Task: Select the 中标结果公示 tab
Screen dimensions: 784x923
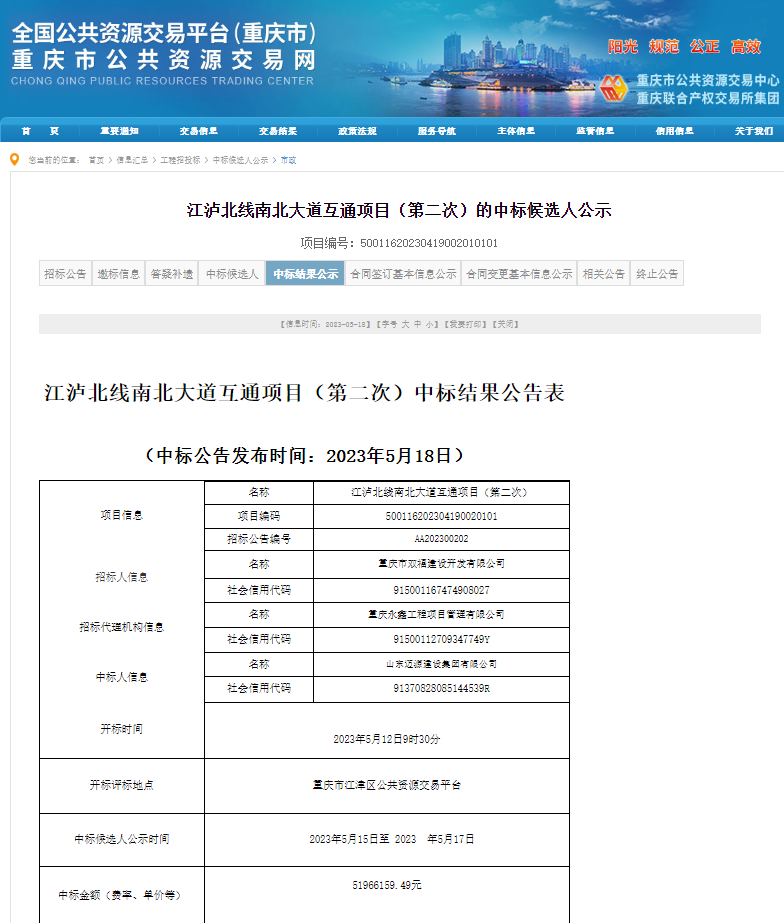Action: (x=305, y=274)
